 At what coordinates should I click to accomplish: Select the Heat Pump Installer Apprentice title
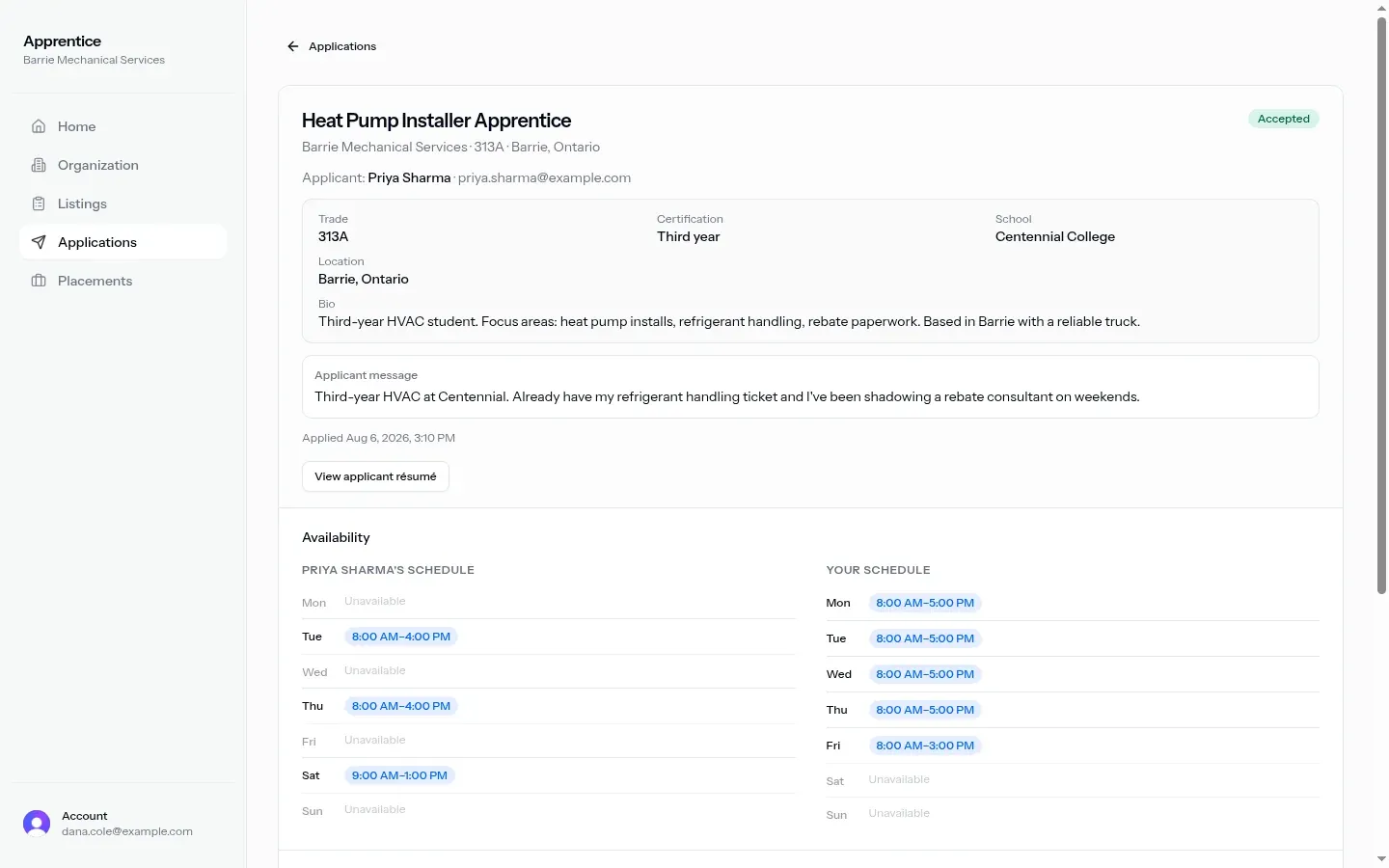pos(436,121)
